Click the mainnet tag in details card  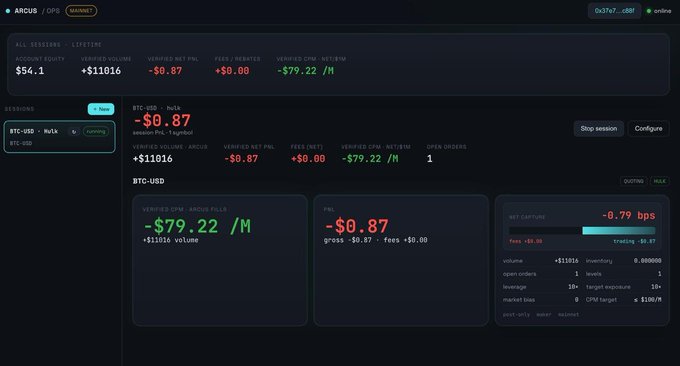pos(568,314)
